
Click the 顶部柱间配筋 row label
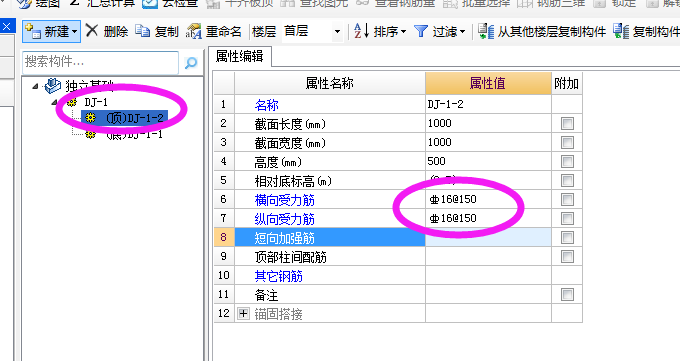(x=291, y=257)
